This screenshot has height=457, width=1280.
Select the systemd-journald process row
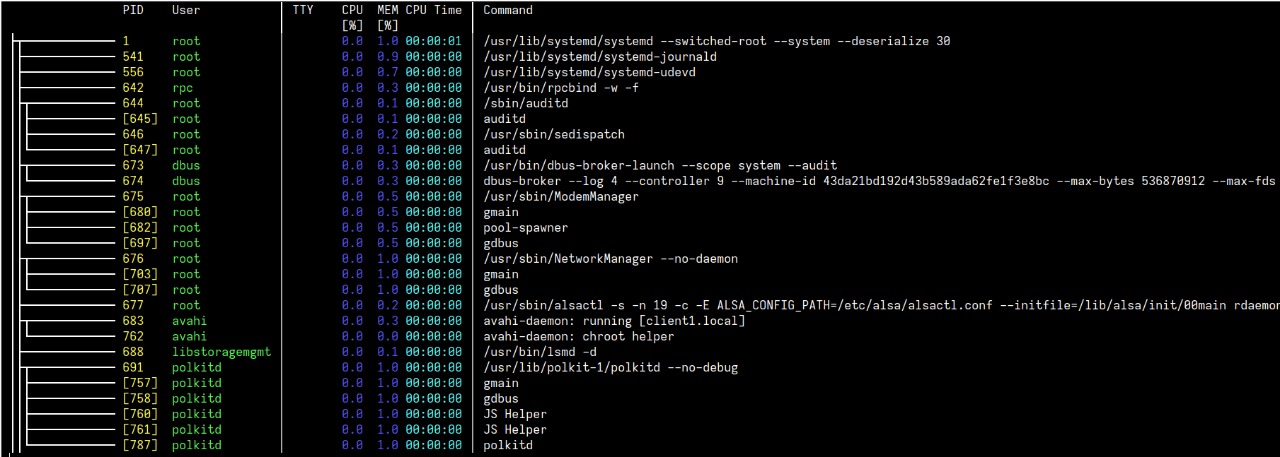point(640,57)
